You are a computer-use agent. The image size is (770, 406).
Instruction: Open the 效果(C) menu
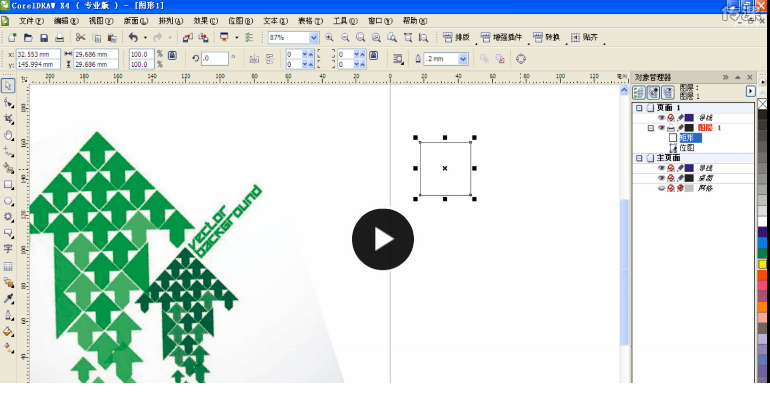(x=205, y=21)
